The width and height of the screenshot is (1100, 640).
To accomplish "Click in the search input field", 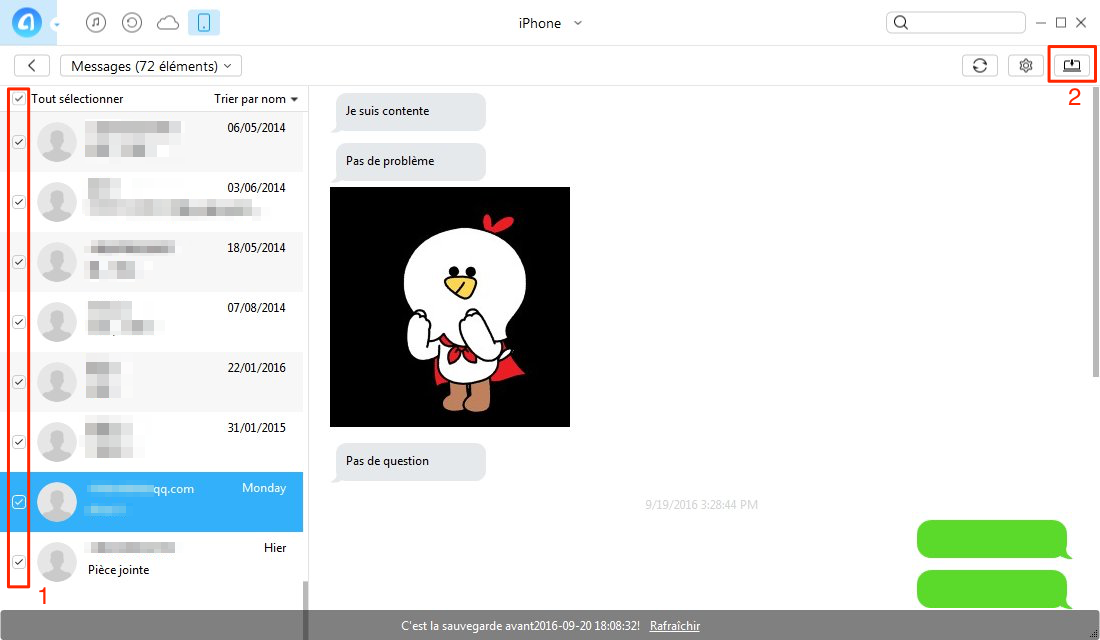I will (x=967, y=22).
